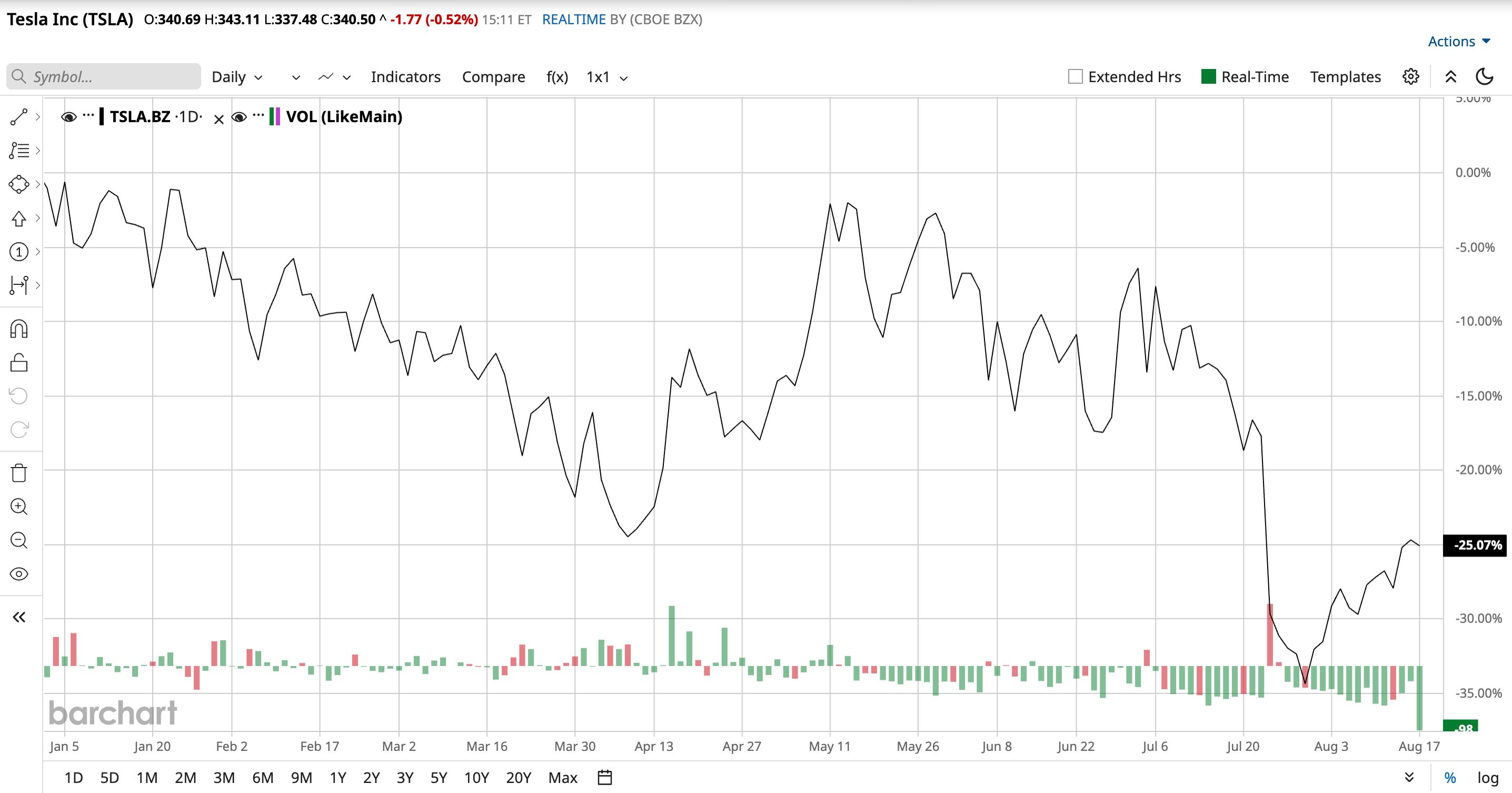Image resolution: width=1512 pixels, height=793 pixels.
Task: Expand the bottom panel double chevron
Action: 1409,778
